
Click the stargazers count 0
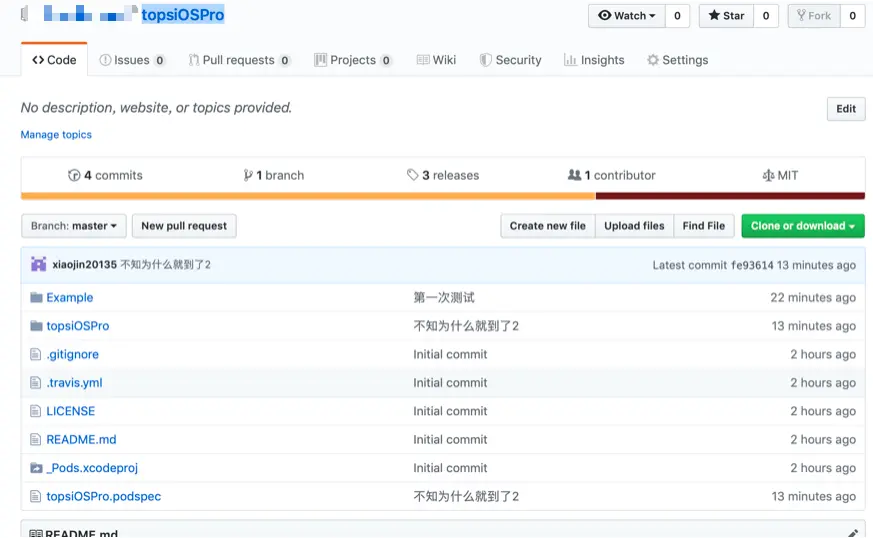pos(766,16)
